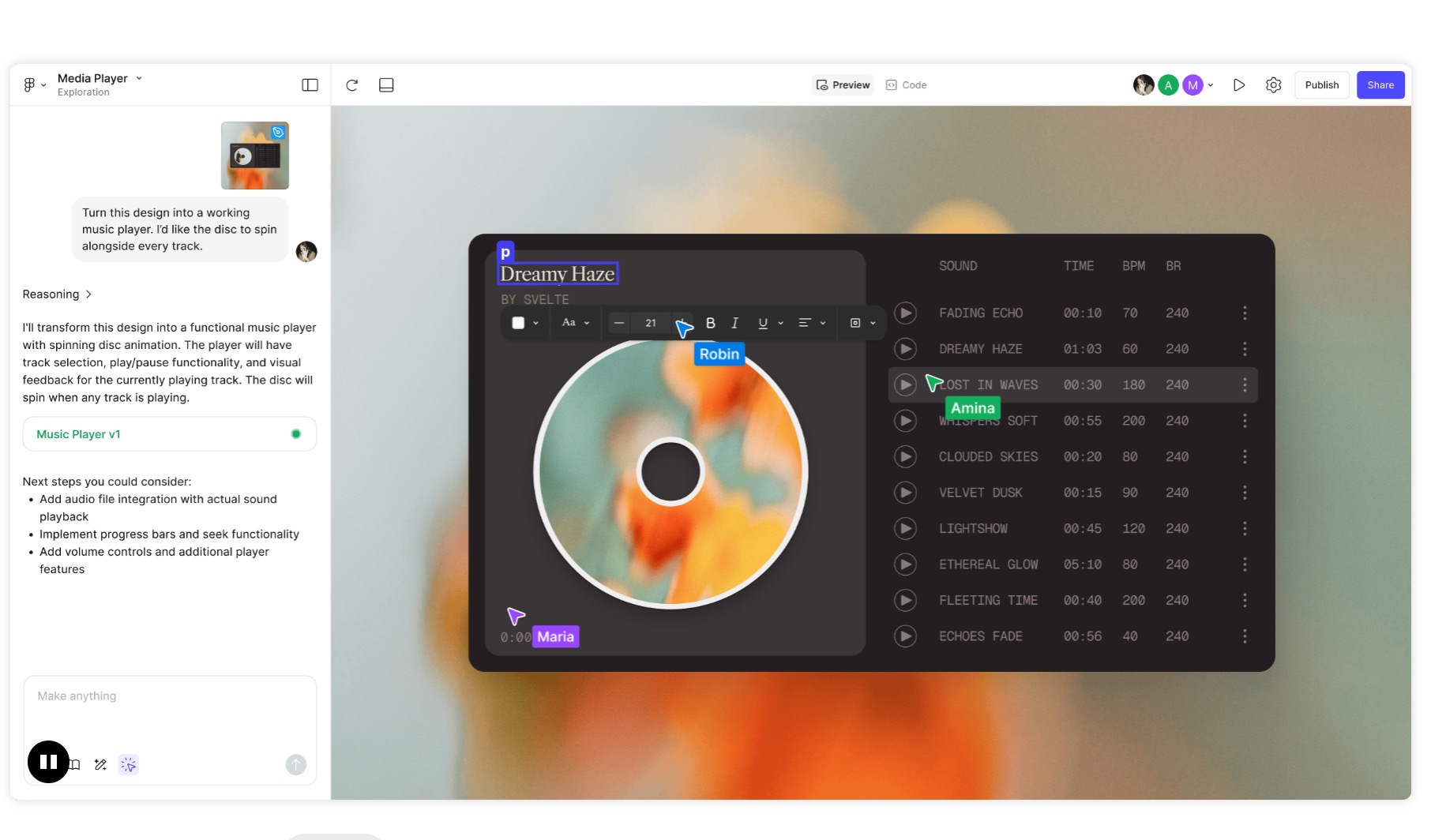Open underline style dropdown arrow
1431x840 pixels.
pyautogui.click(x=780, y=323)
